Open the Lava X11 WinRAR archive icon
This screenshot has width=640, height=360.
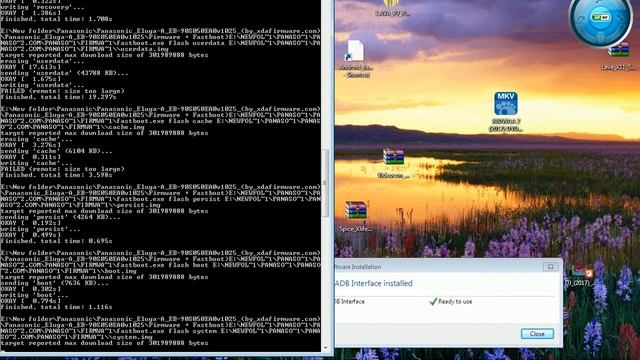pos(619,50)
